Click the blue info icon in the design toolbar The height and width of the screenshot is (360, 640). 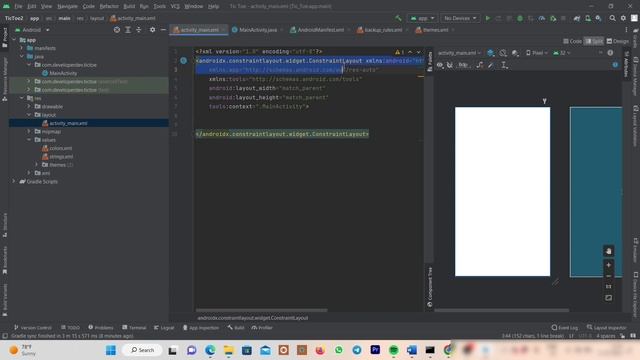click(x=615, y=65)
